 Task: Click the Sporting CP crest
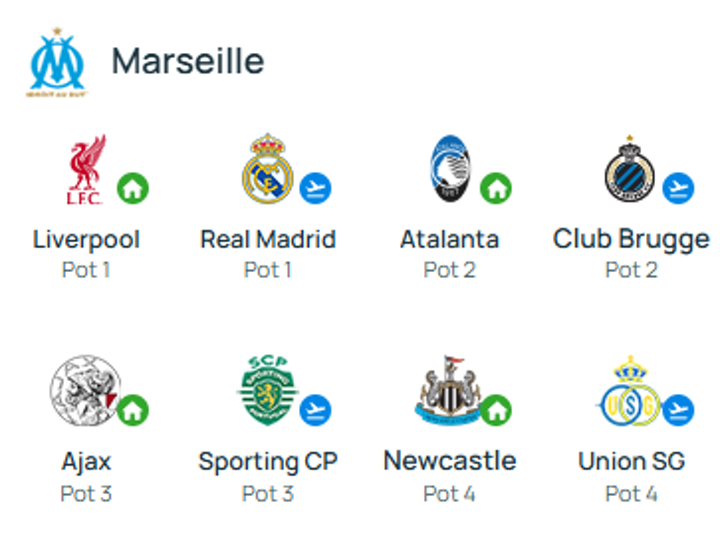click(x=267, y=388)
